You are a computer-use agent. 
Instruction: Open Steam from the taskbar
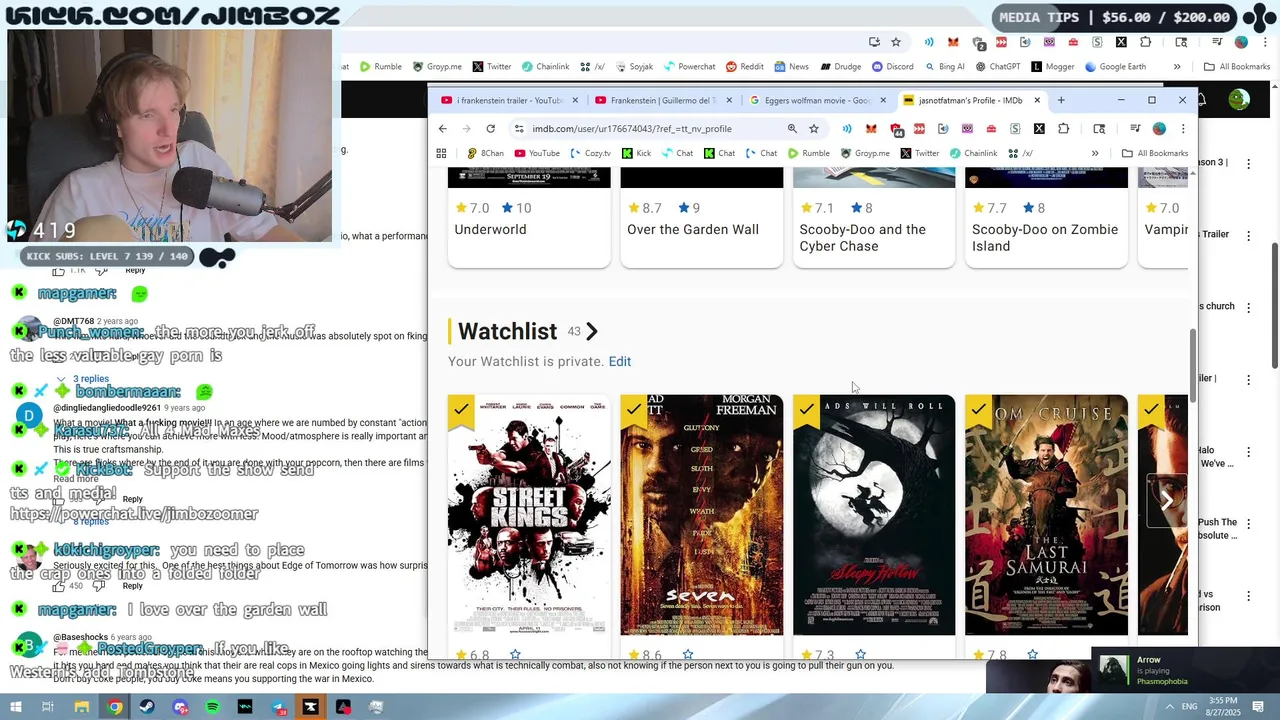pos(147,707)
